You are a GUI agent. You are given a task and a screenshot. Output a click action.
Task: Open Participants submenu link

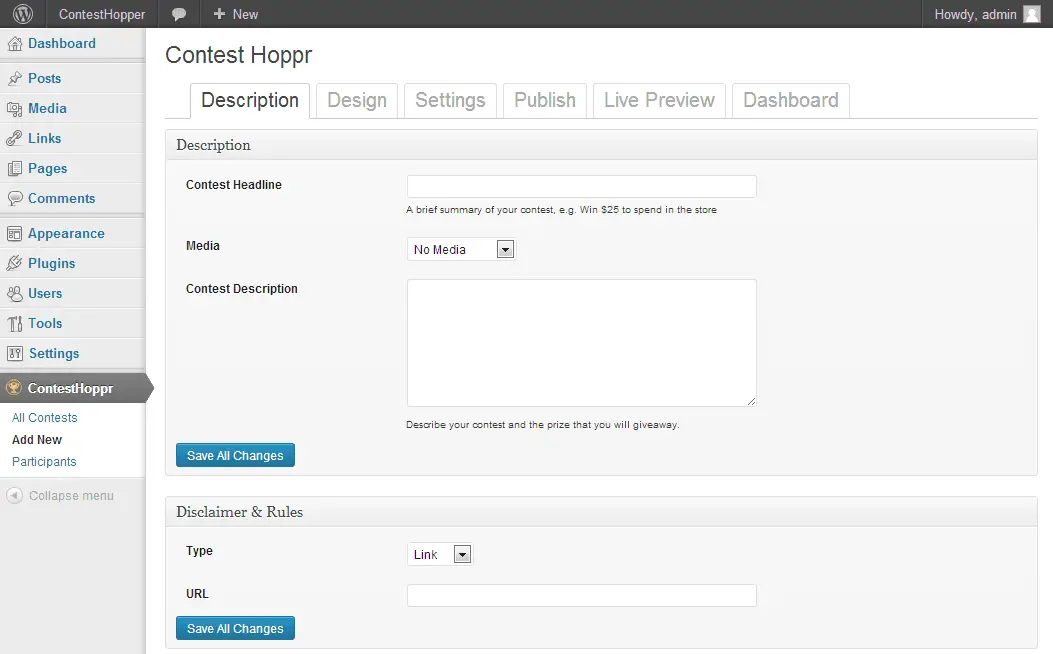(44, 462)
